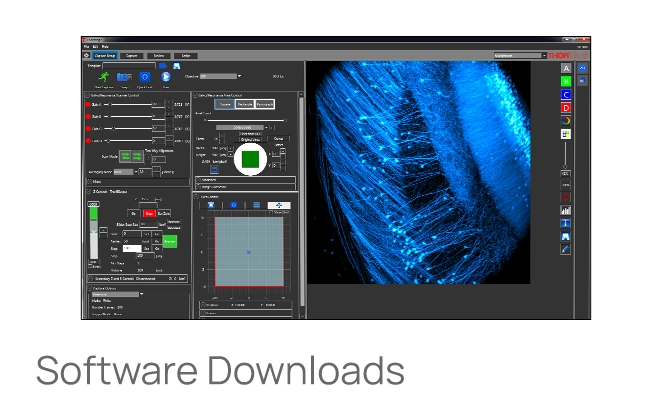The image size is (672, 420).
Task: Click the pen tool icon at toolbar bottom
Action: 566,249
